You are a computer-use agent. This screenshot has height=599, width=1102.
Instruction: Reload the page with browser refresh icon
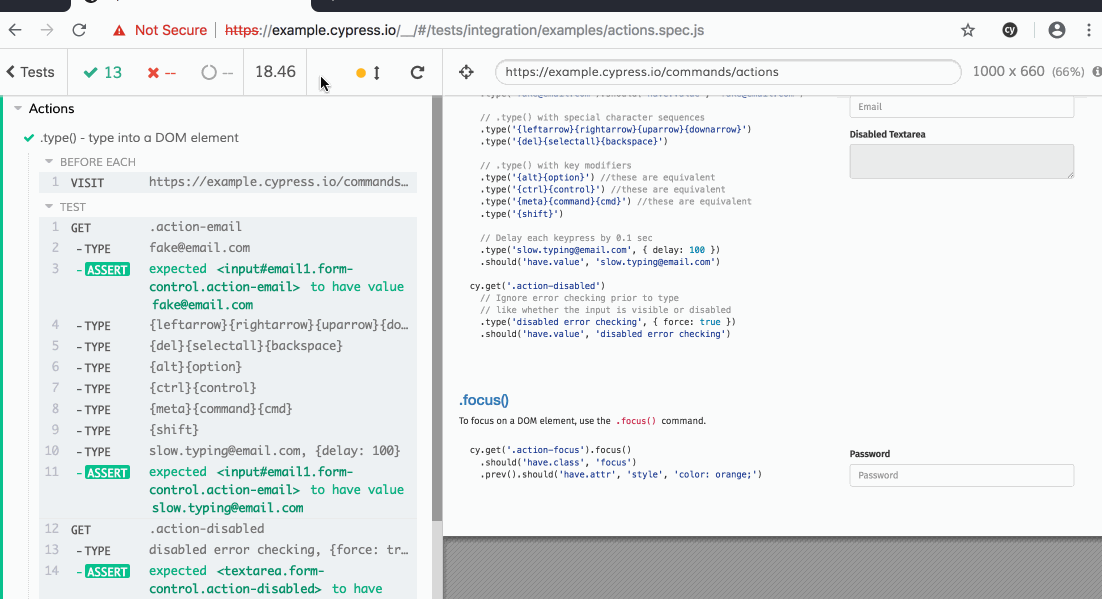tap(79, 30)
